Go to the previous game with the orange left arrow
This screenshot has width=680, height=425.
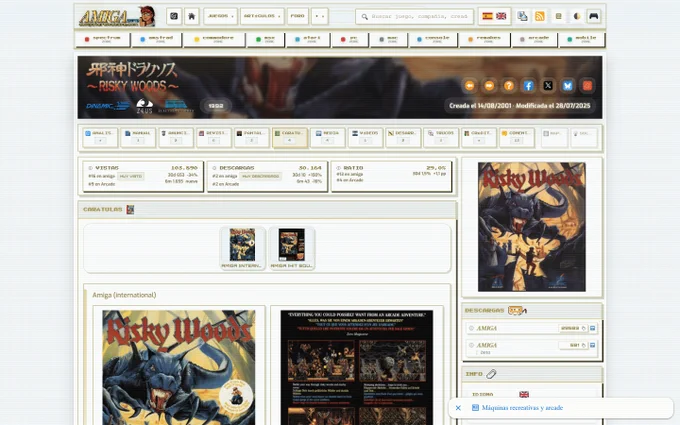pos(469,85)
